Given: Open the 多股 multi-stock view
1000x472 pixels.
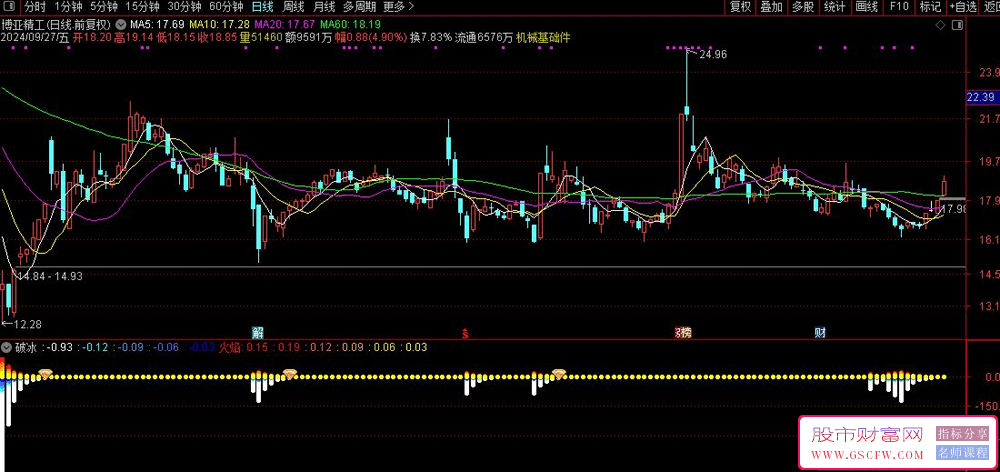Looking at the screenshot, I should pyautogui.click(x=803, y=7).
